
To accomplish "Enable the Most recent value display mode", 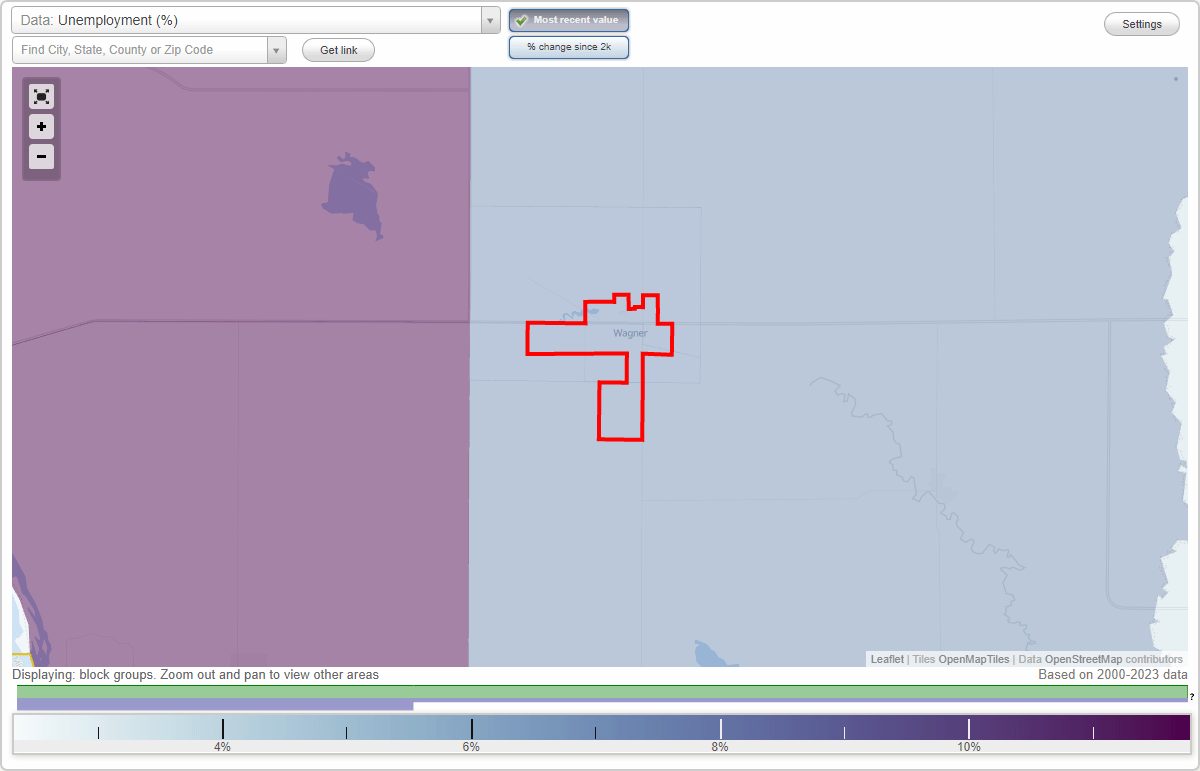I will pyautogui.click(x=568, y=19).
